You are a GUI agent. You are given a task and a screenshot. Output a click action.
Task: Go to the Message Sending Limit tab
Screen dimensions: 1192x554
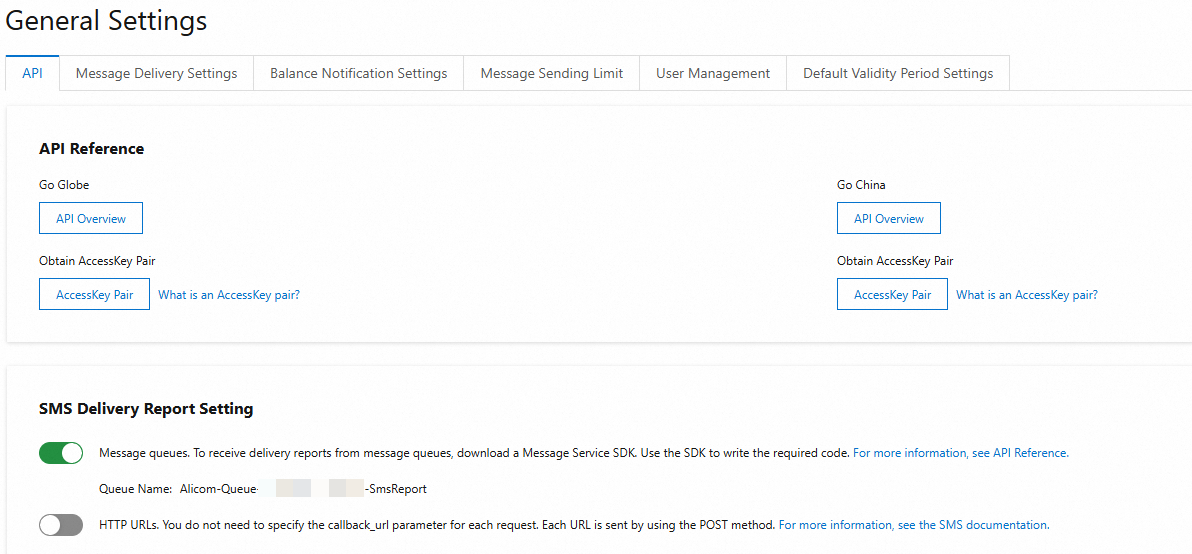[x=551, y=73]
